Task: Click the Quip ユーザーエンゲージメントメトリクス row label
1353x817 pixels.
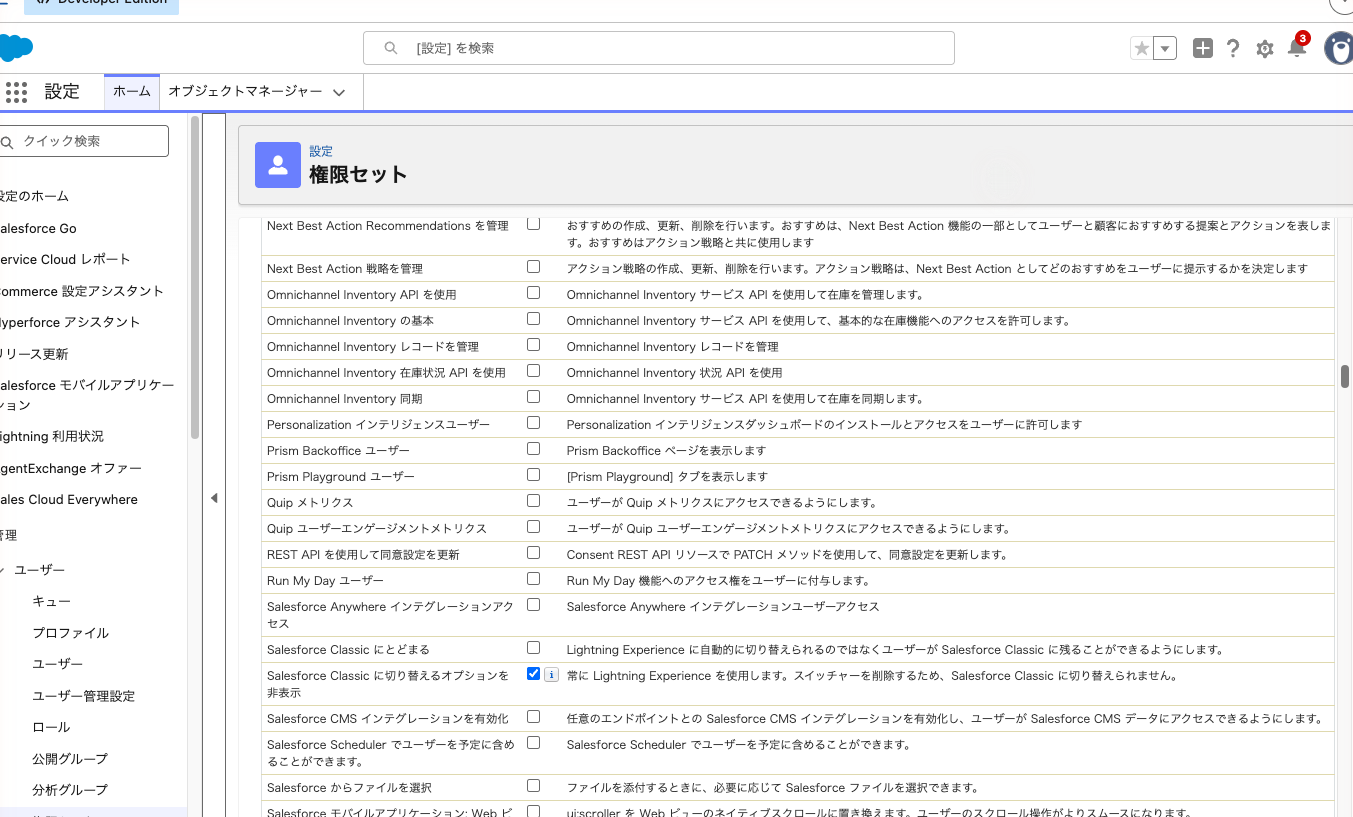Action: (x=377, y=529)
